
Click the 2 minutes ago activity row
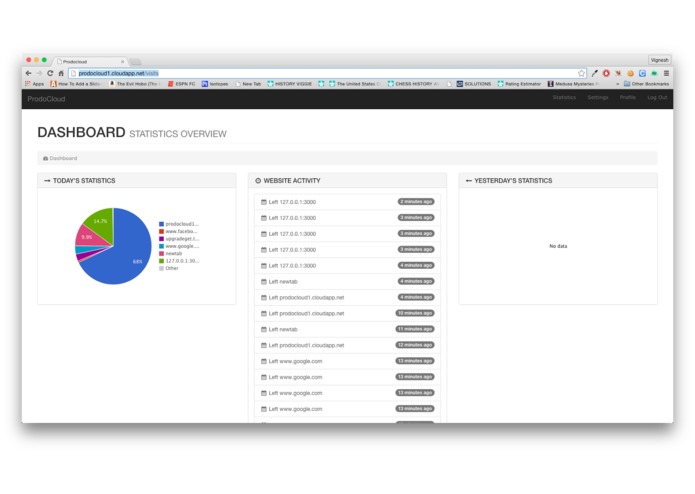coord(348,202)
